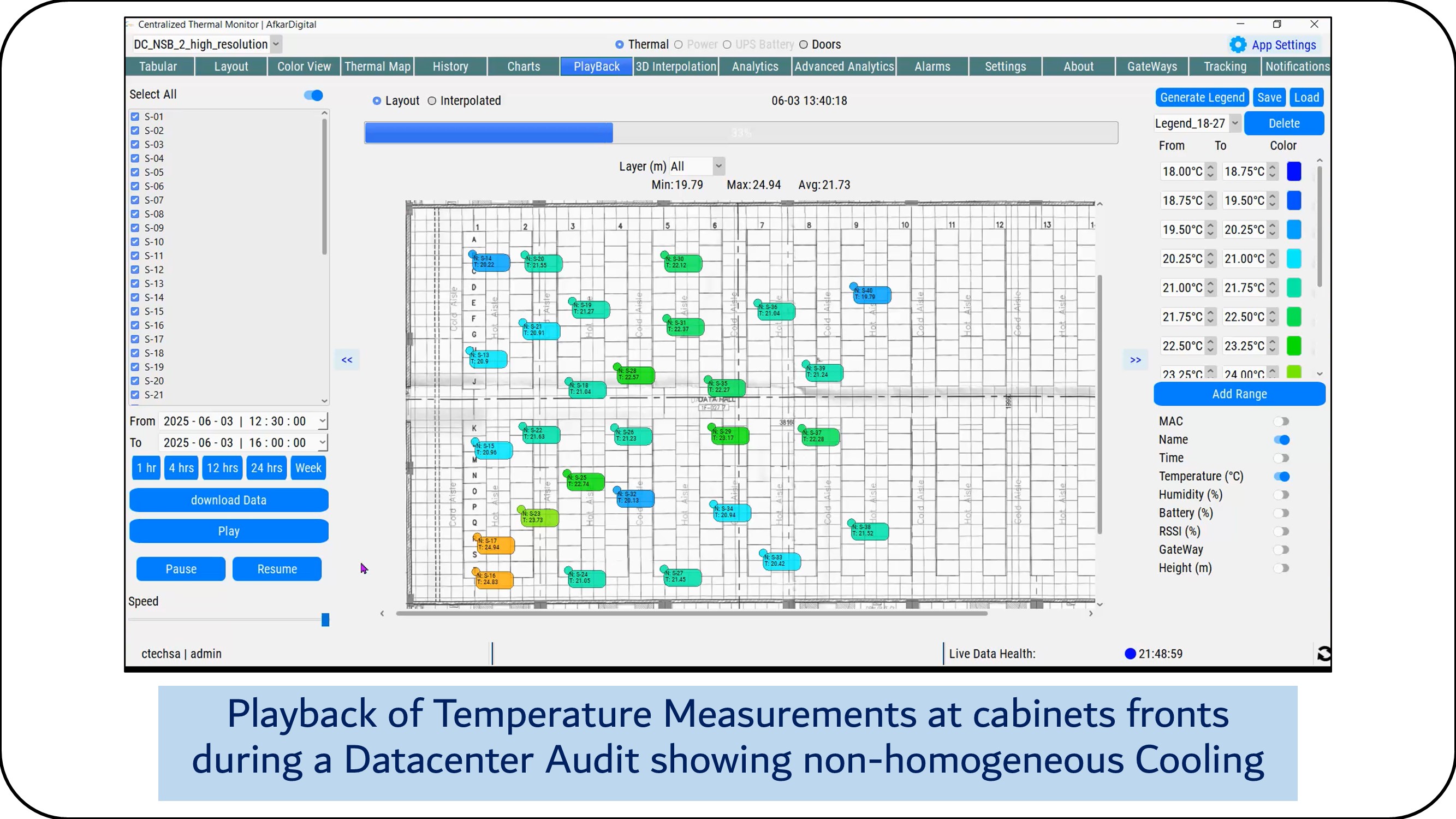This screenshot has width=1456, height=819.
Task: Click the S-40 sensor marker on map
Action: click(871, 294)
